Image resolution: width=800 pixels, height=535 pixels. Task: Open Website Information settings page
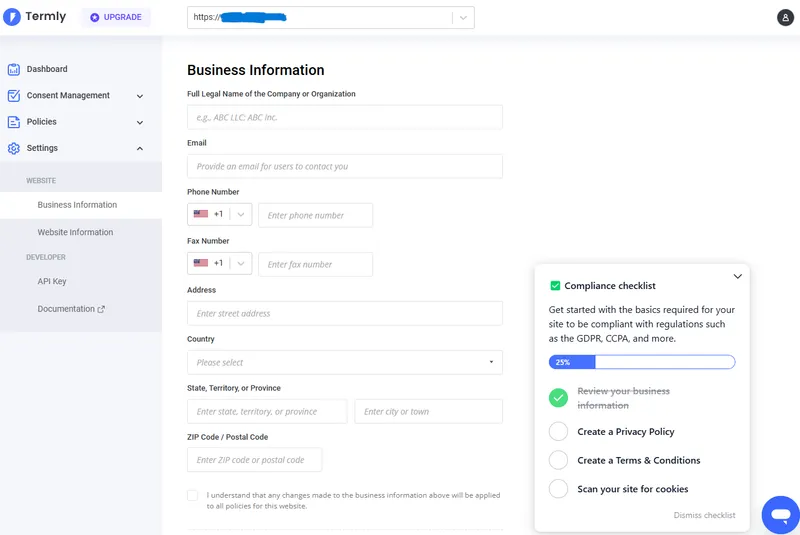click(x=75, y=232)
